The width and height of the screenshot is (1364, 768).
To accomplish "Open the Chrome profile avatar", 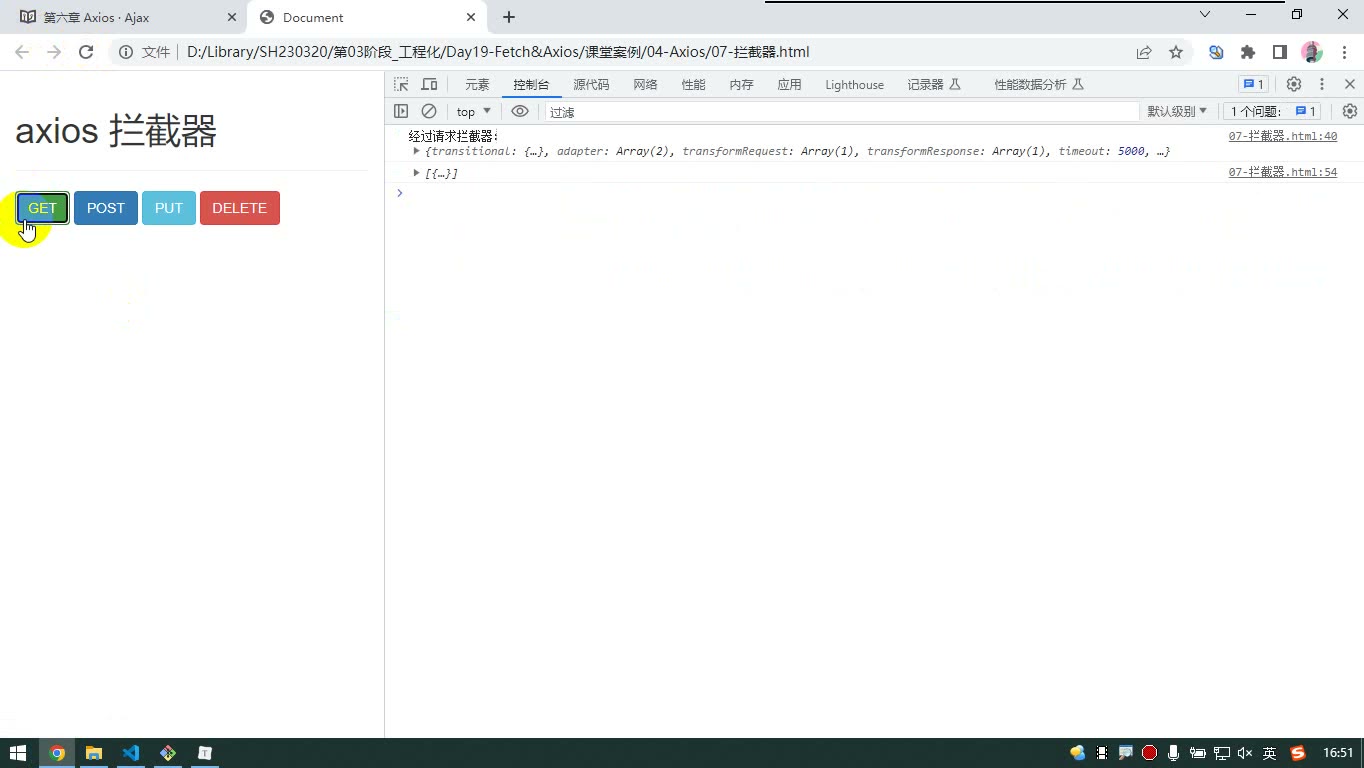I will 1312,52.
